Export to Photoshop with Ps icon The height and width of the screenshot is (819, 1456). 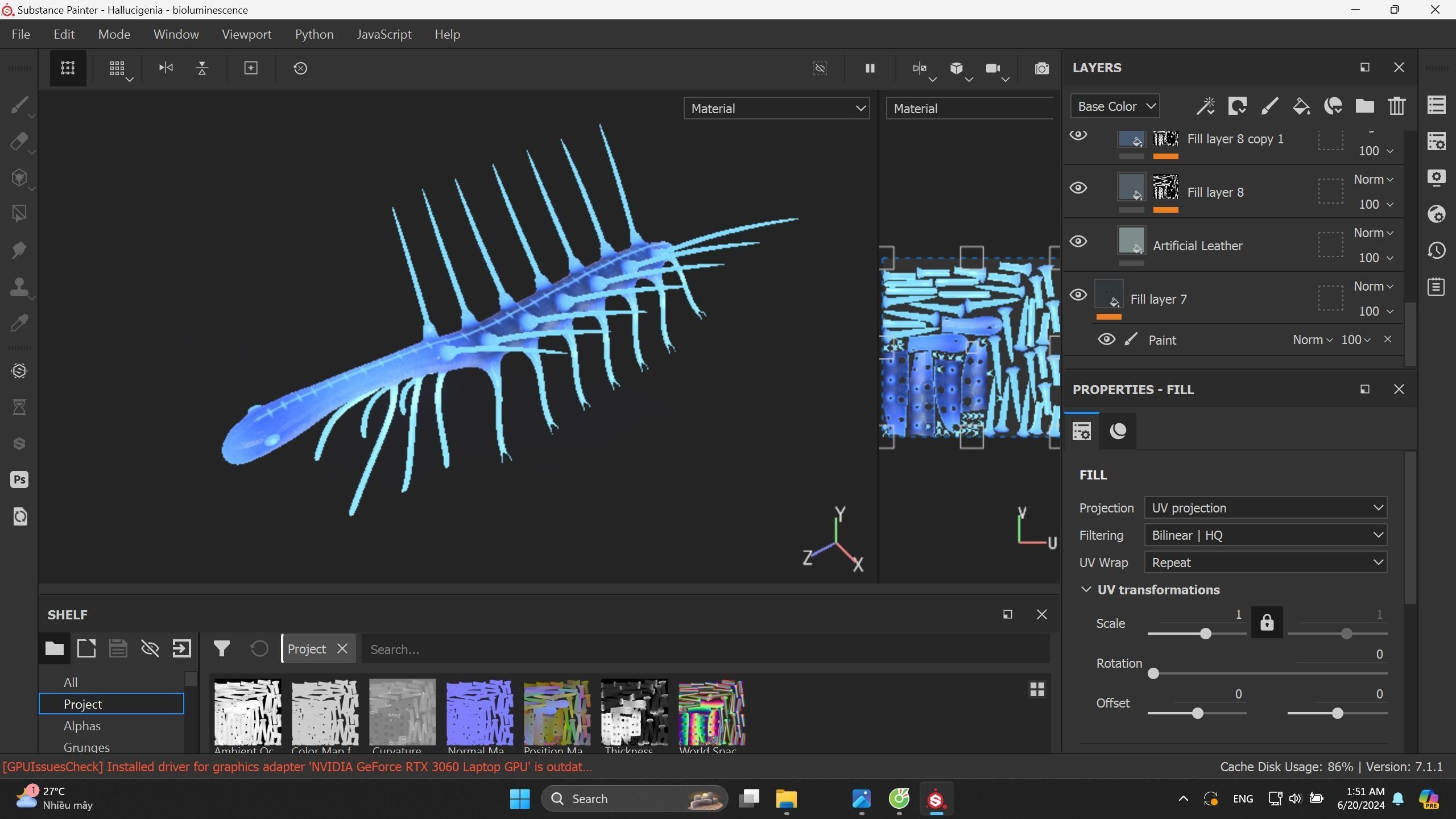(19, 480)
